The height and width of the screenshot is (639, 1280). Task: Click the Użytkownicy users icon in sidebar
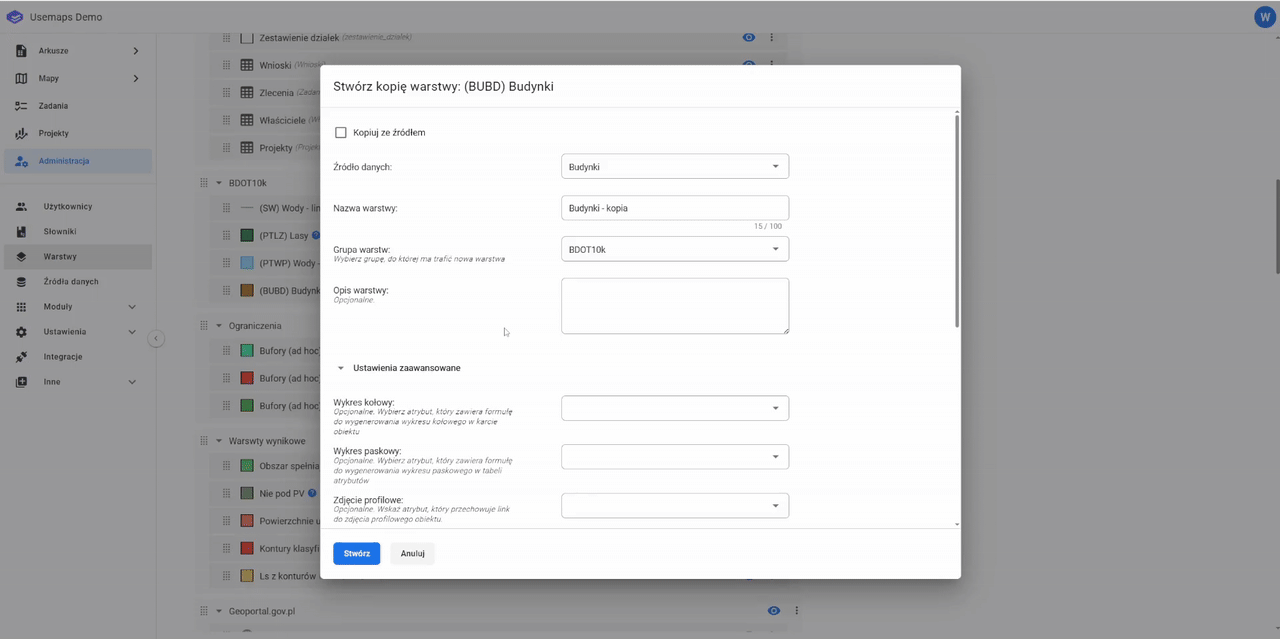tap(22, 207)
